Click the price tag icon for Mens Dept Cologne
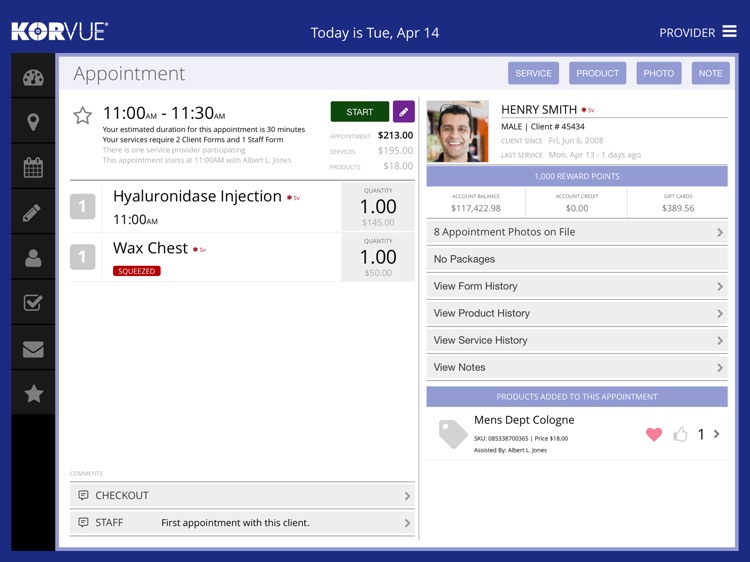 pos(452,434)
